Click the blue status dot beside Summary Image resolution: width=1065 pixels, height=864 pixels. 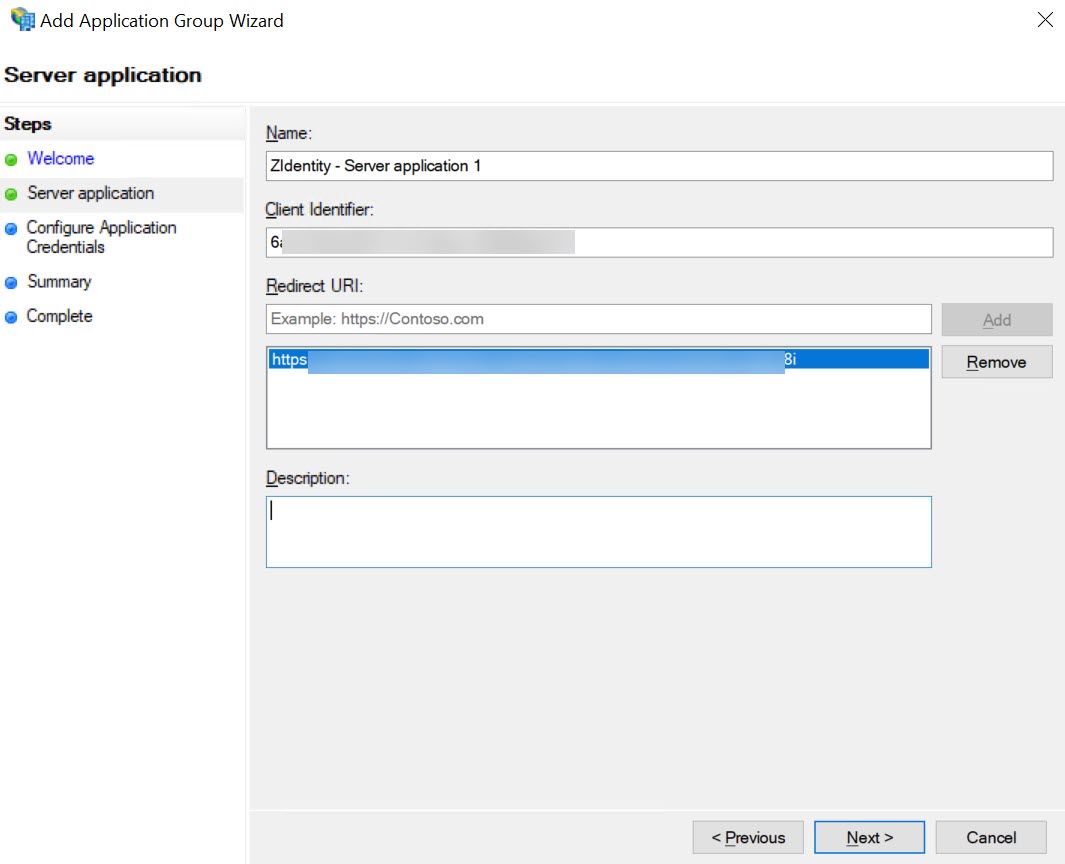(x=12, y=281)
